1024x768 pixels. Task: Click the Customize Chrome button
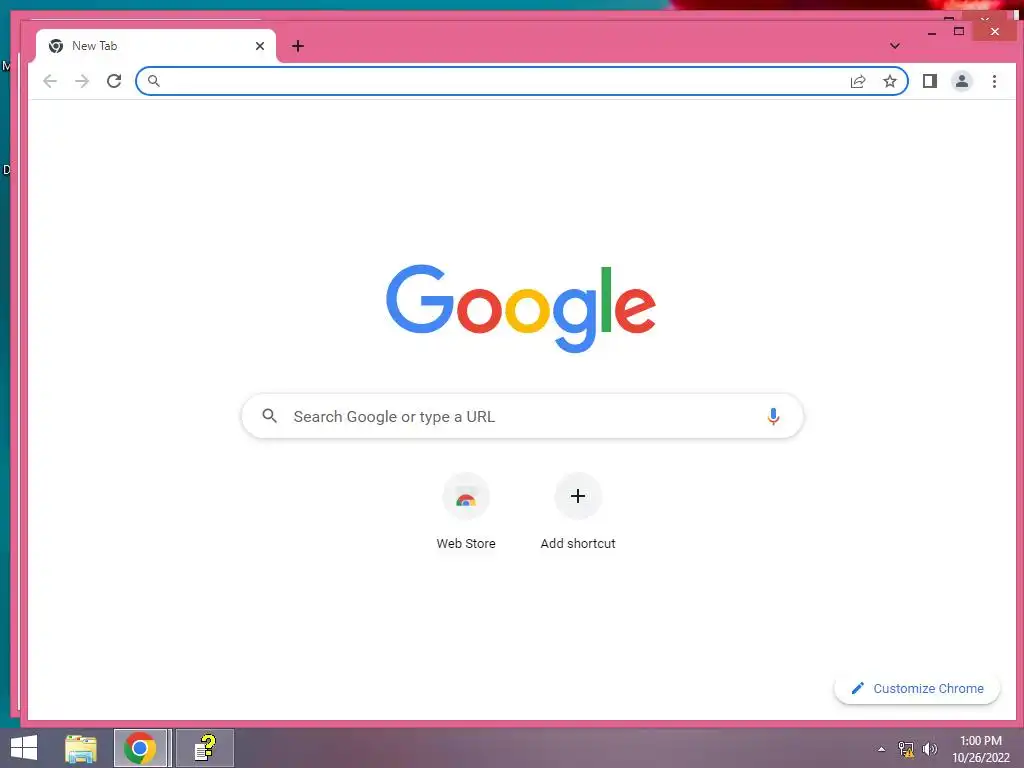(x=917, y=688)
